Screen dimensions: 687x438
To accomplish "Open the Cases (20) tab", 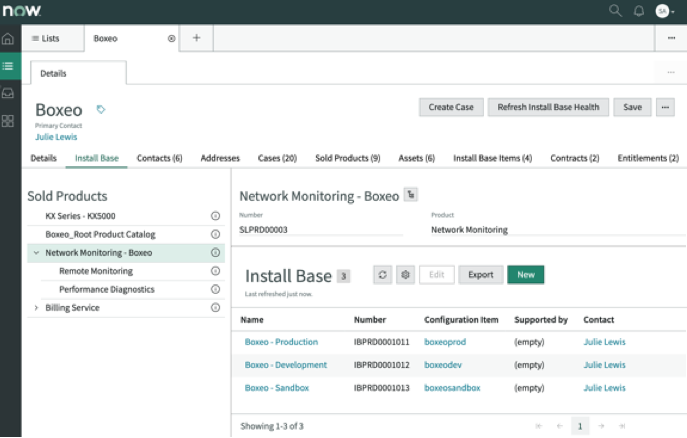I will [277, 158].
